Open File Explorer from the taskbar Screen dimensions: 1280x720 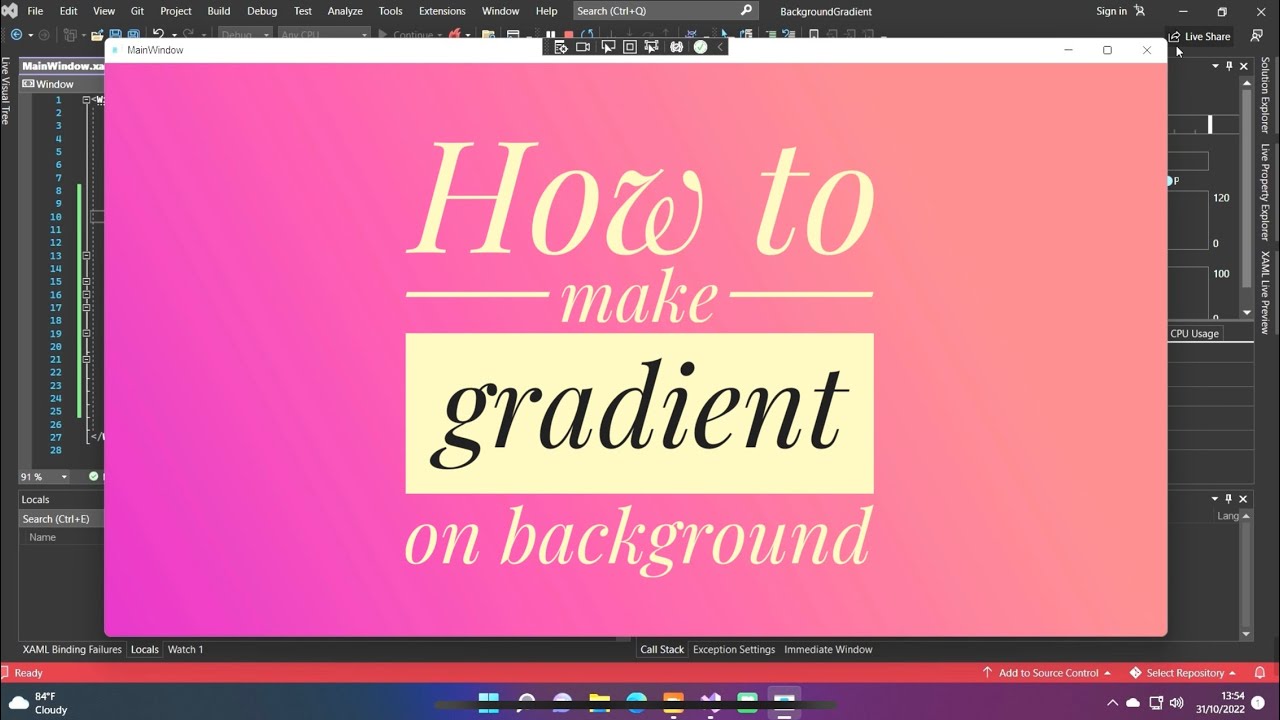click(x=599, y=702)
